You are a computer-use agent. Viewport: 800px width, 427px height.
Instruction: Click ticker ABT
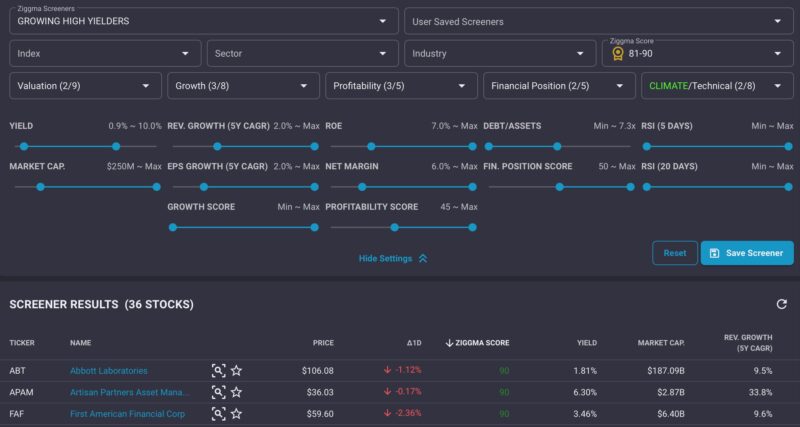coord(16,371)
